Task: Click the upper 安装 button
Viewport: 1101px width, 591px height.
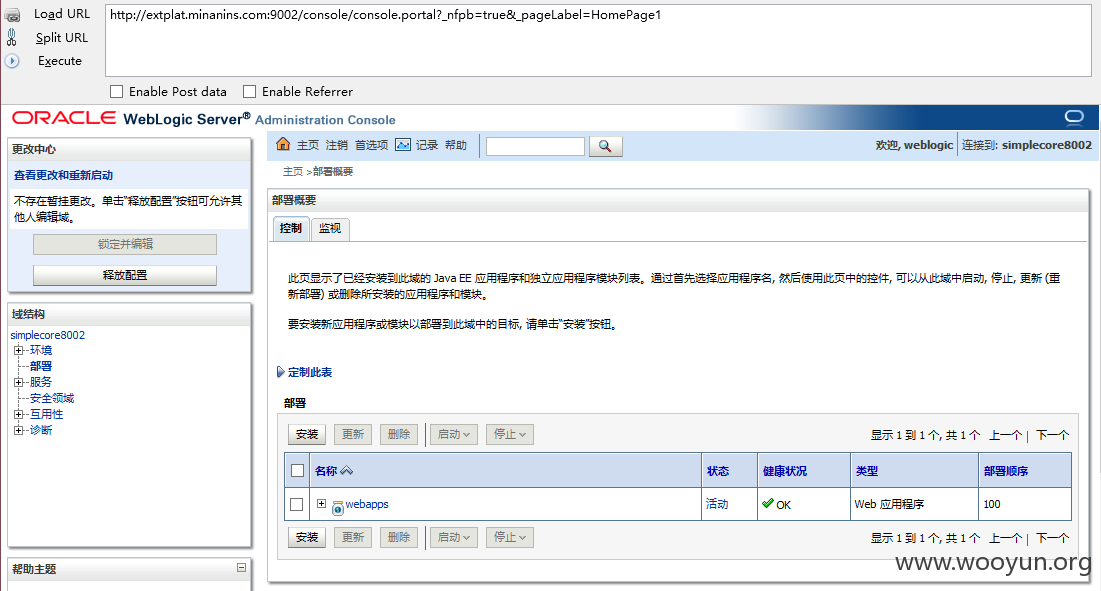Action: pyautogui.click(x=307, y=434)
